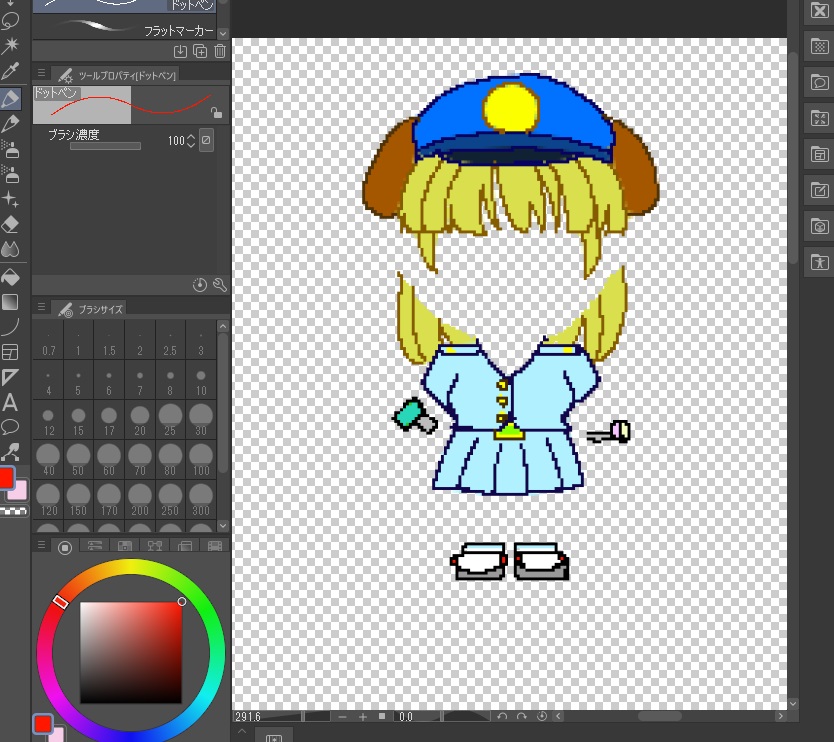Click the fit-to-screen square button below canvas

pos(382,716)
